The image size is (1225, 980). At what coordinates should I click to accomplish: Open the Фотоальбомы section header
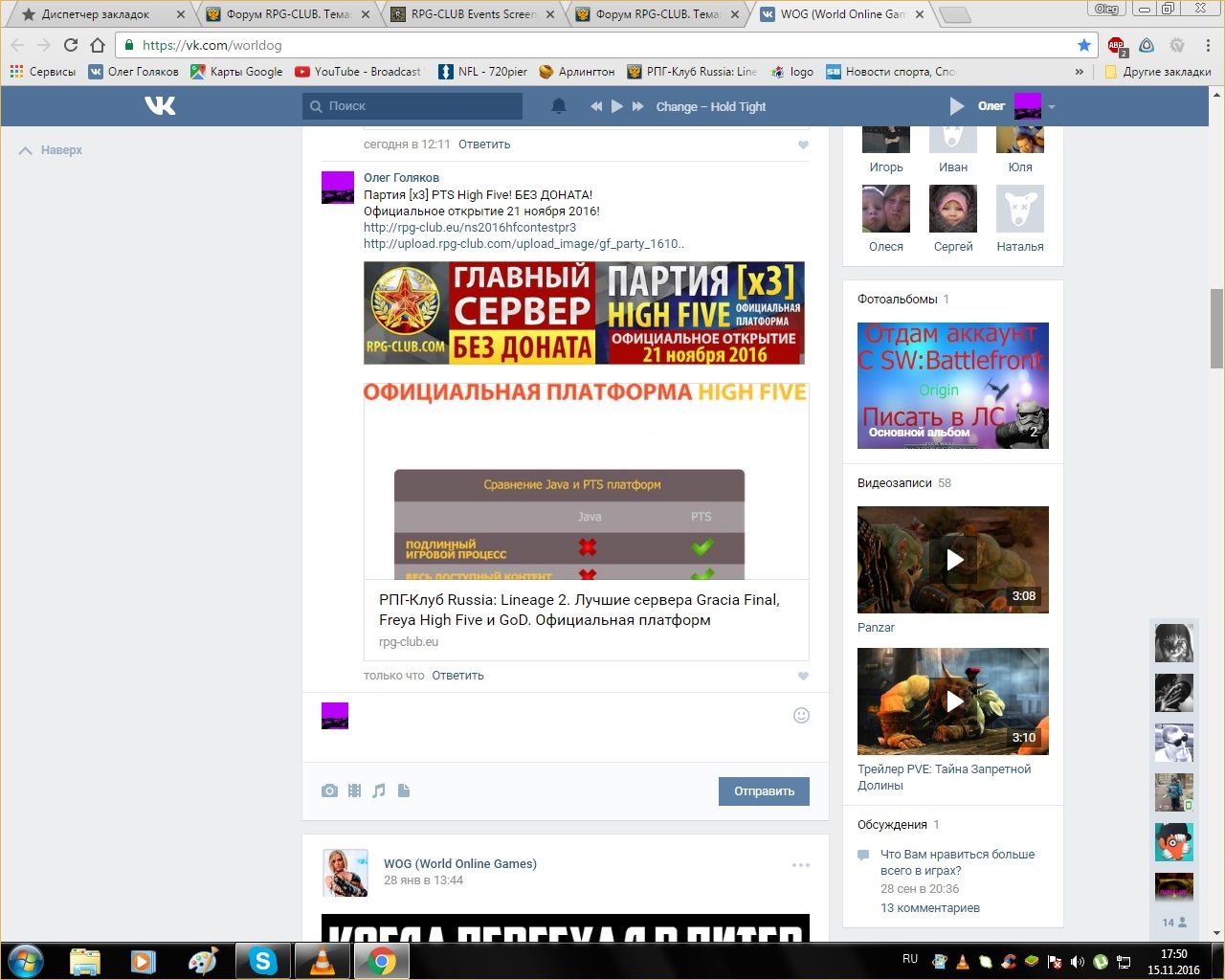point(898,300)
